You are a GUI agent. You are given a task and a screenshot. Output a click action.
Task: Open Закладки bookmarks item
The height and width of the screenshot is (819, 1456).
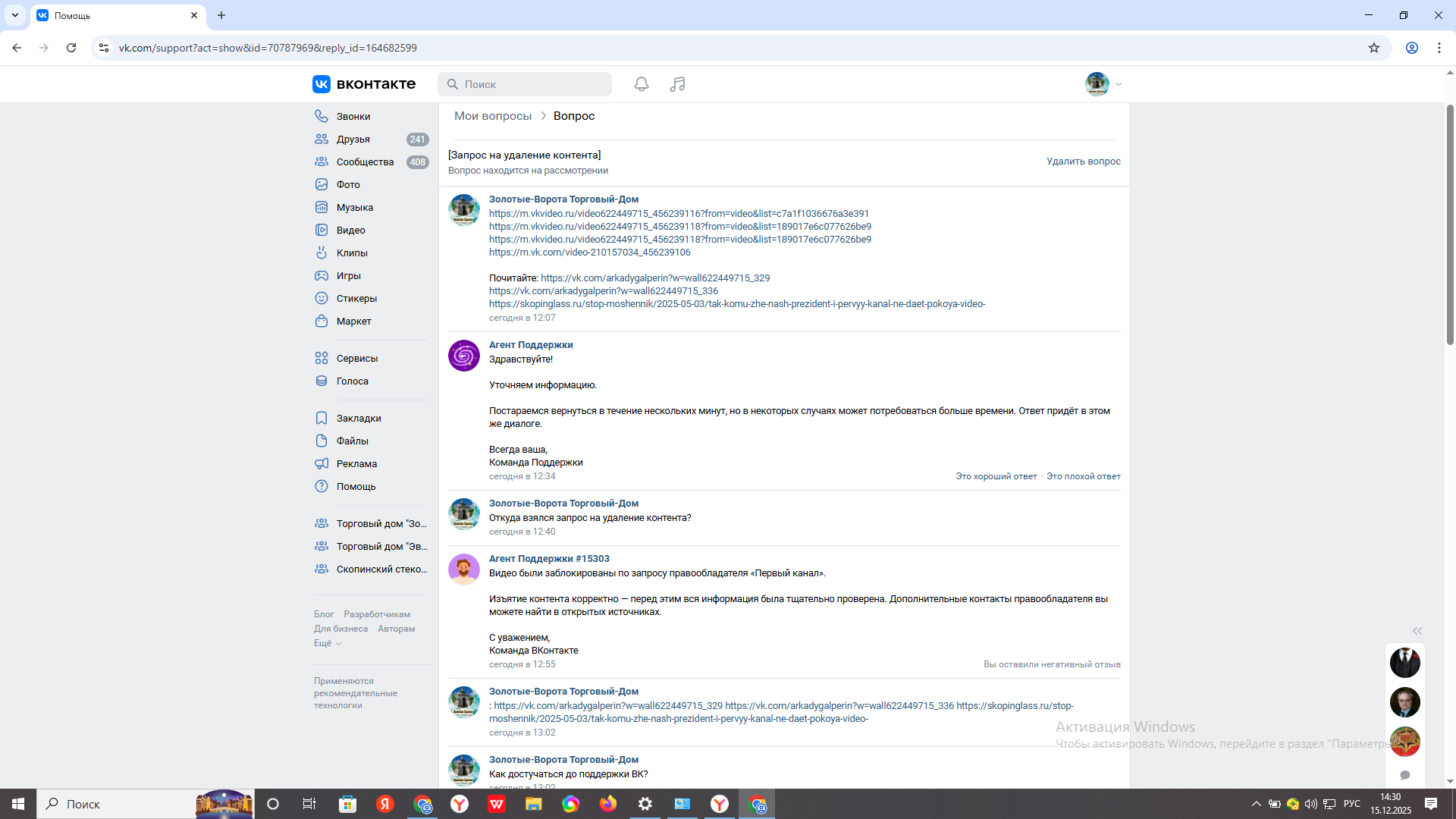(358, 418)
